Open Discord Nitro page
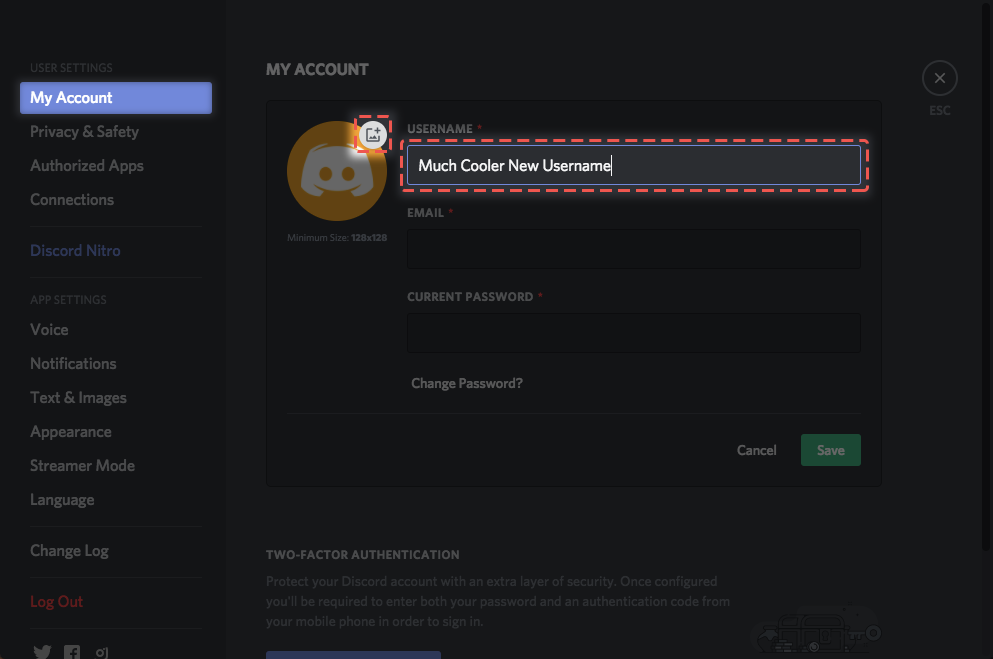The height and width of the screenshot is (659, 993). point(75,251)
